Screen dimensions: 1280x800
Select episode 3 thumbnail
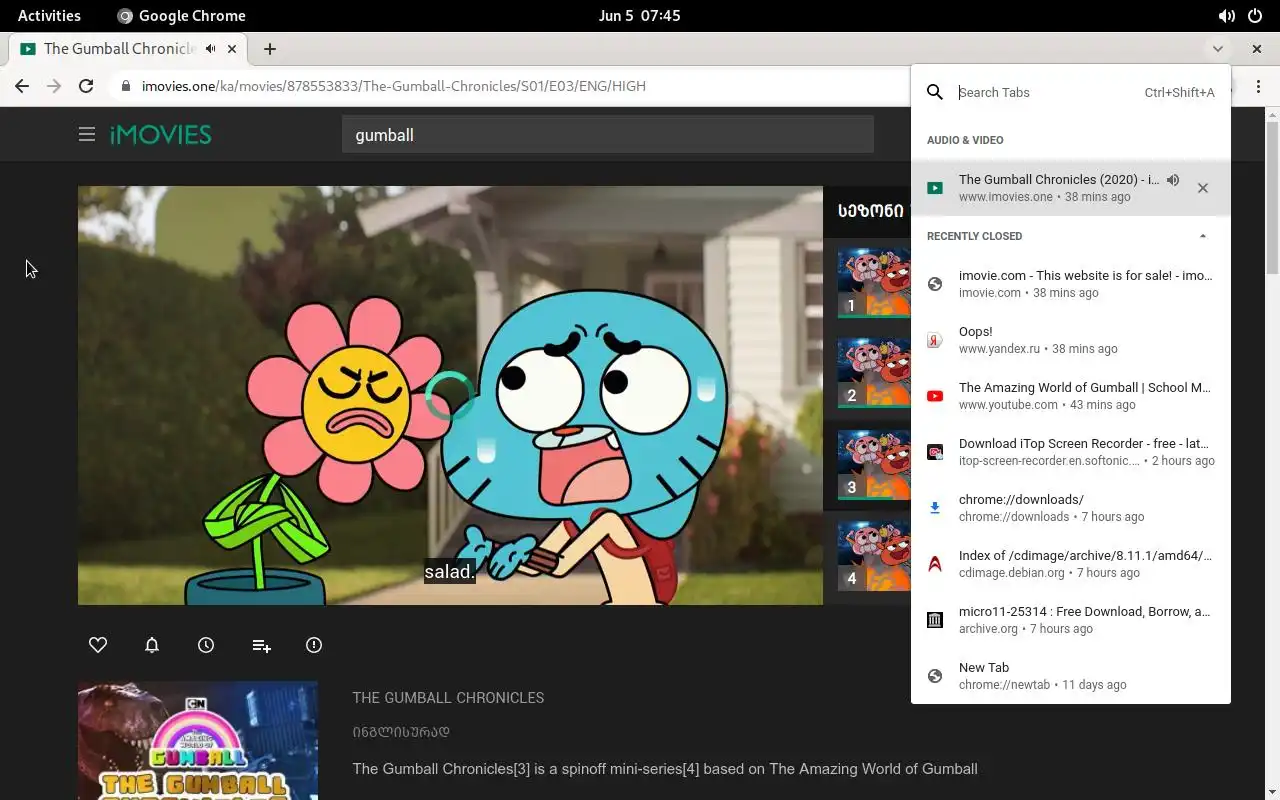tap(874, 465)
